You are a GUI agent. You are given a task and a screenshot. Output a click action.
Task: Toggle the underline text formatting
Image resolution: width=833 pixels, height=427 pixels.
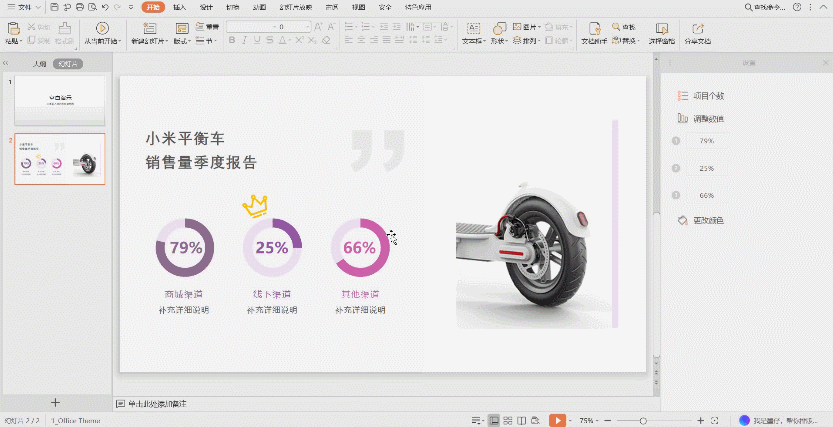257,41
